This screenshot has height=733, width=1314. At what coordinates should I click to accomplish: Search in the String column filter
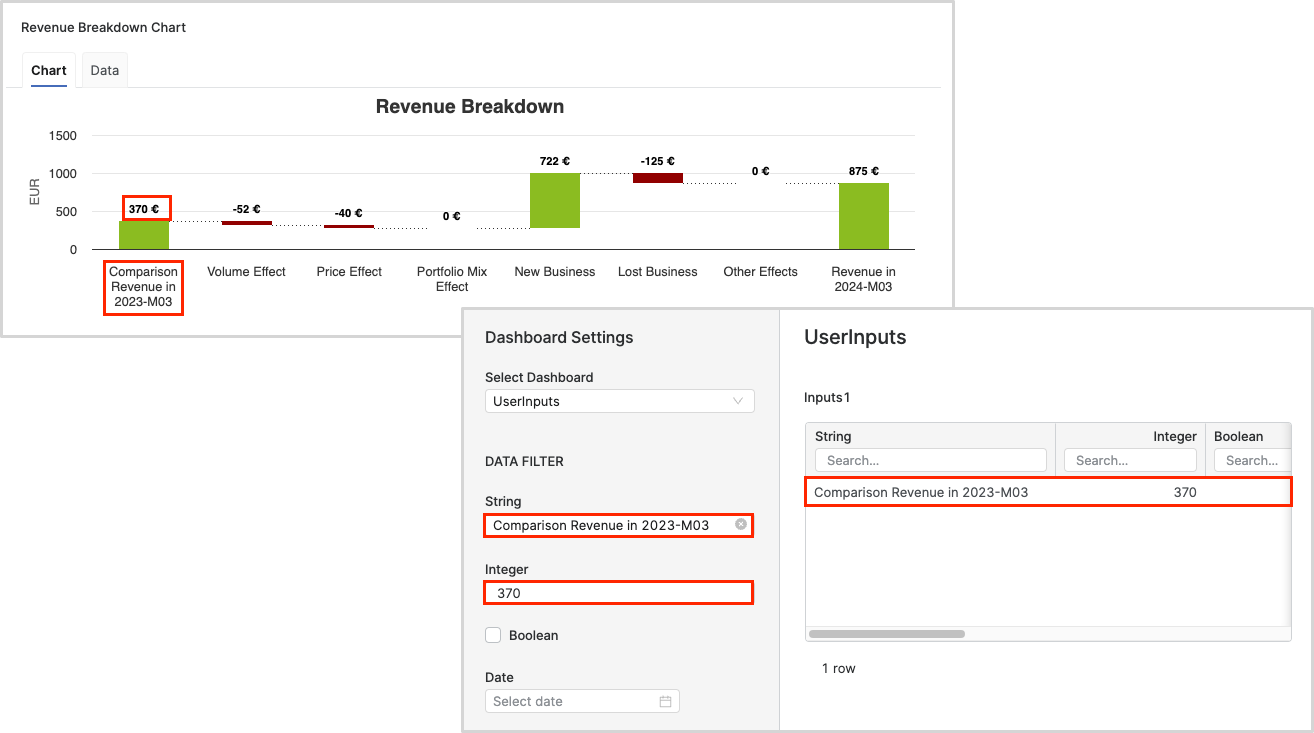point(930,460)
